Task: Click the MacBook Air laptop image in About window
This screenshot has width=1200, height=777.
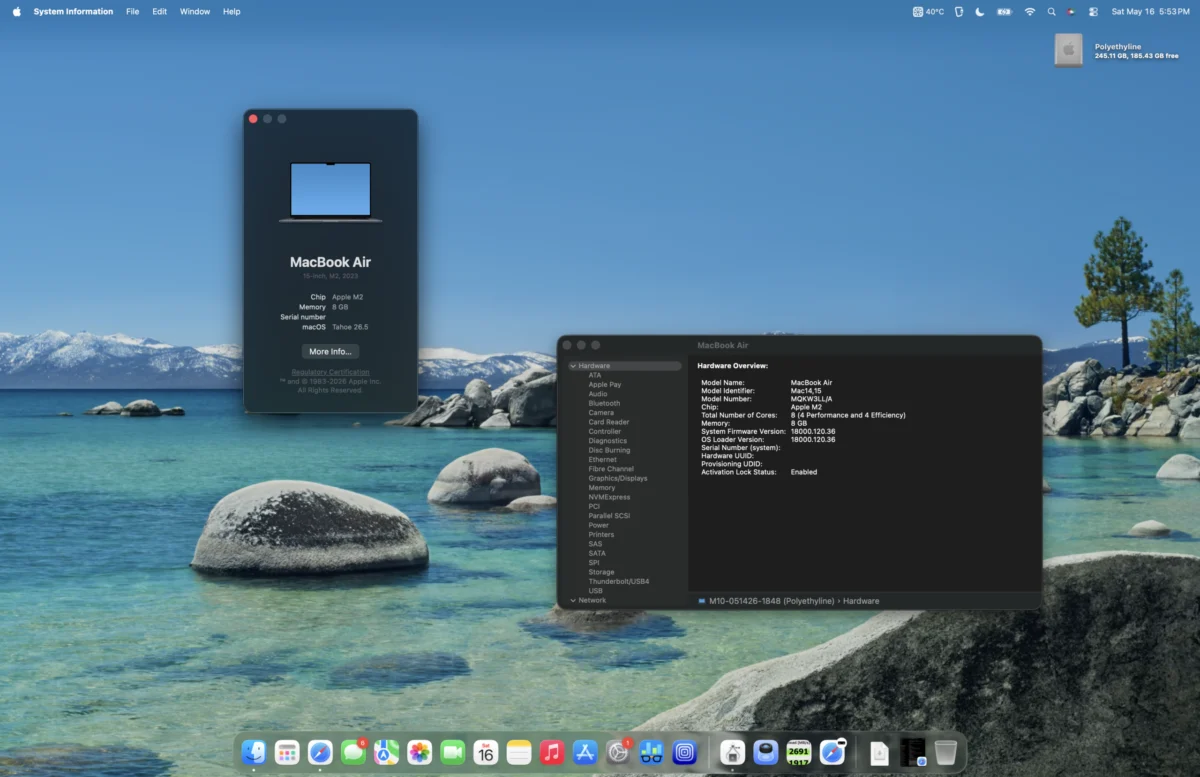Action: (x=330, y=192)
